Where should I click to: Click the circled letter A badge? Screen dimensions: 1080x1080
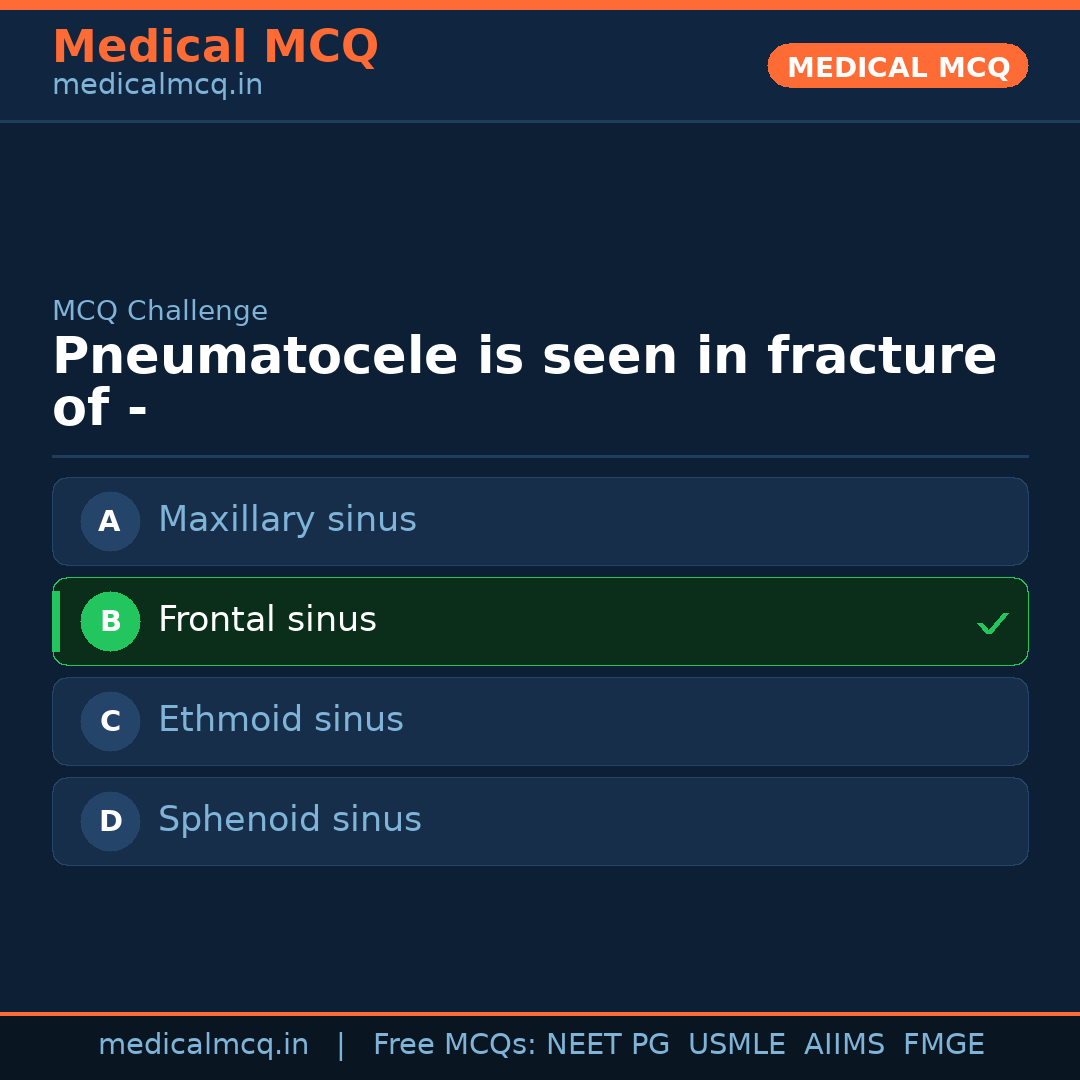[110, 521]
